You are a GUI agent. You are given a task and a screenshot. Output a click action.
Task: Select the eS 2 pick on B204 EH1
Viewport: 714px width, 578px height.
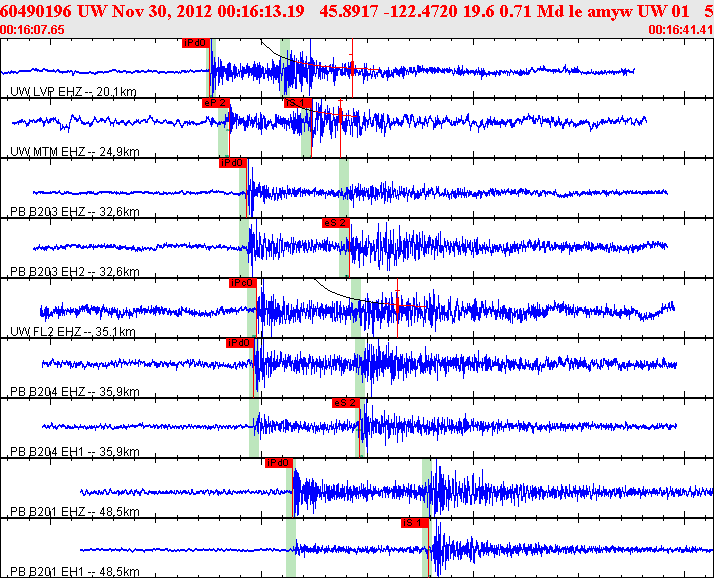pyautogui.click(x=346, y=403)
